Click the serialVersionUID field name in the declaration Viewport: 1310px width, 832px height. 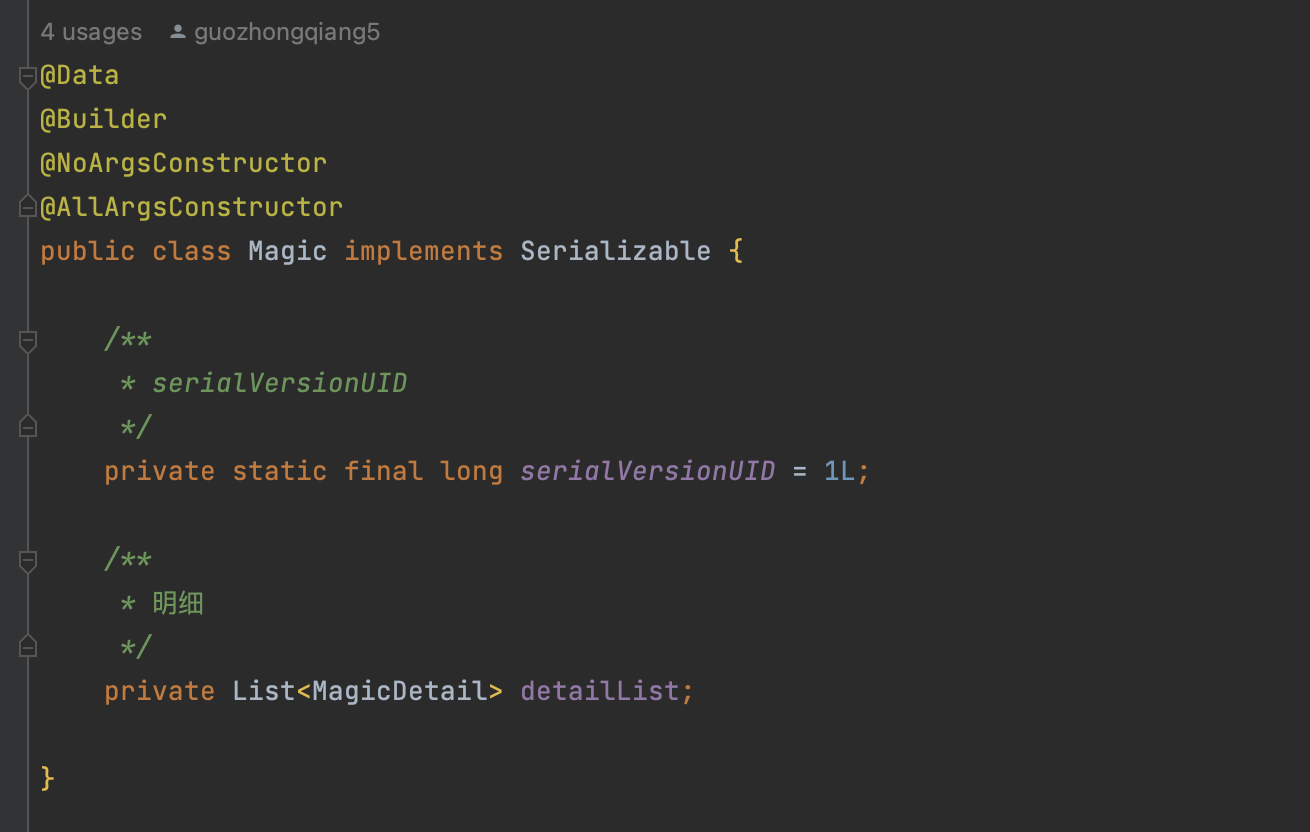[647, 471]
